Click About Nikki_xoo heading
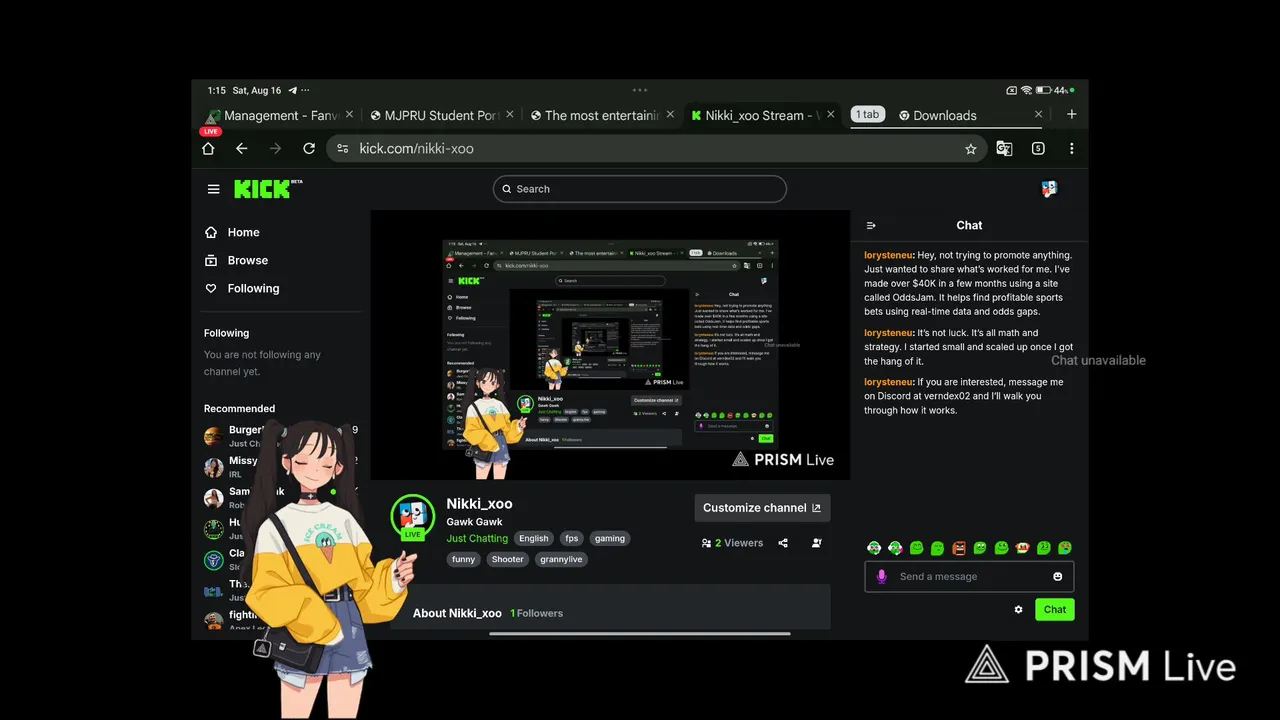The height and width of the screenshot is (720, 1280). coord(457,613)
